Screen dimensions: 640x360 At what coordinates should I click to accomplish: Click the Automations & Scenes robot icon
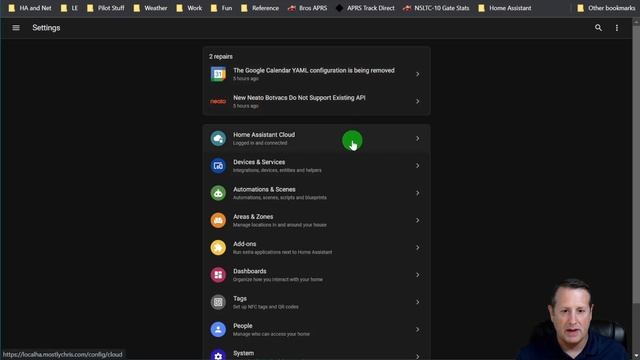pyautogui.click(x=218, y=193)
